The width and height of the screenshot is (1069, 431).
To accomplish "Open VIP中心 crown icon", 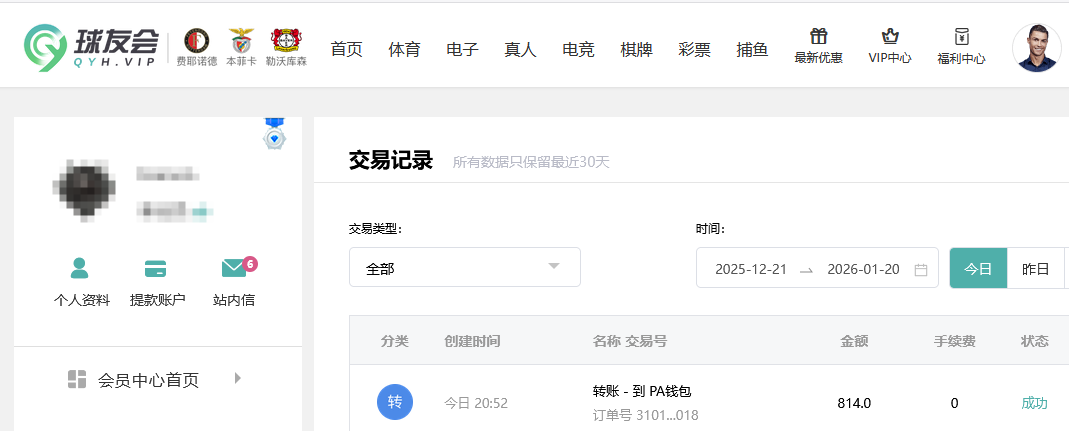I will [889, 37].
